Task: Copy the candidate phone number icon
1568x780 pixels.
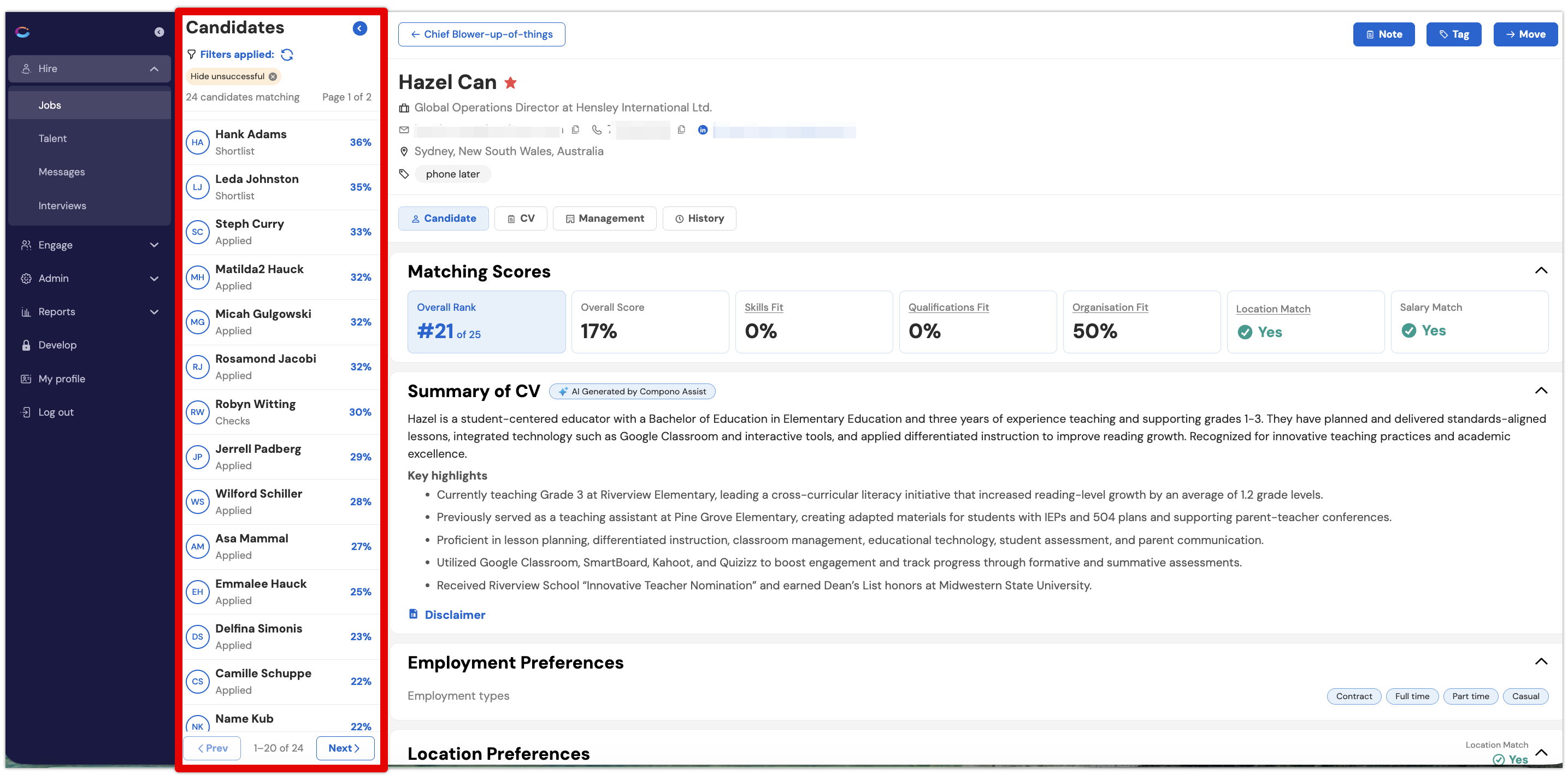Action: coord(681,129)
